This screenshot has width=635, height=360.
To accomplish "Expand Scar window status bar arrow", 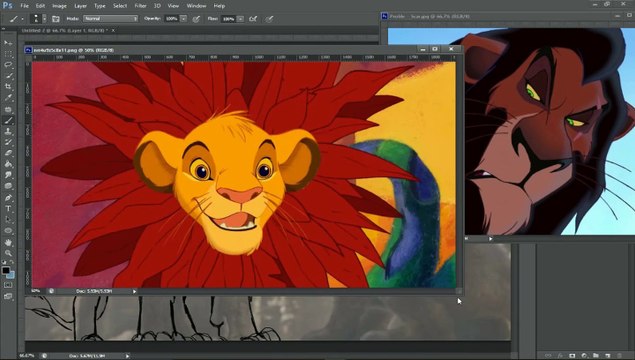I will [x=490, y=239].
